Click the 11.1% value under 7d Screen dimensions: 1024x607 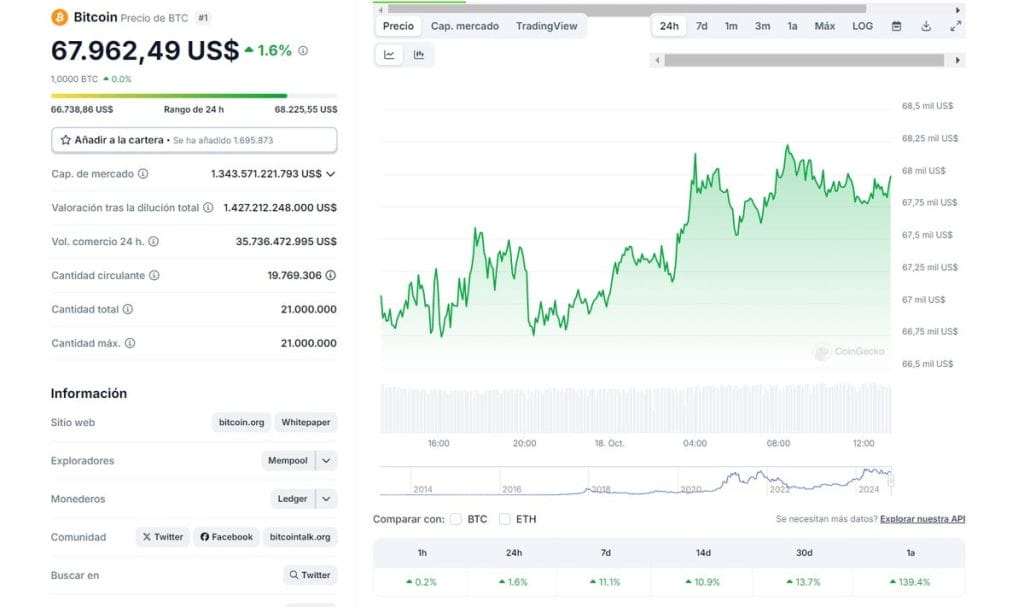(x=605, y=582)
